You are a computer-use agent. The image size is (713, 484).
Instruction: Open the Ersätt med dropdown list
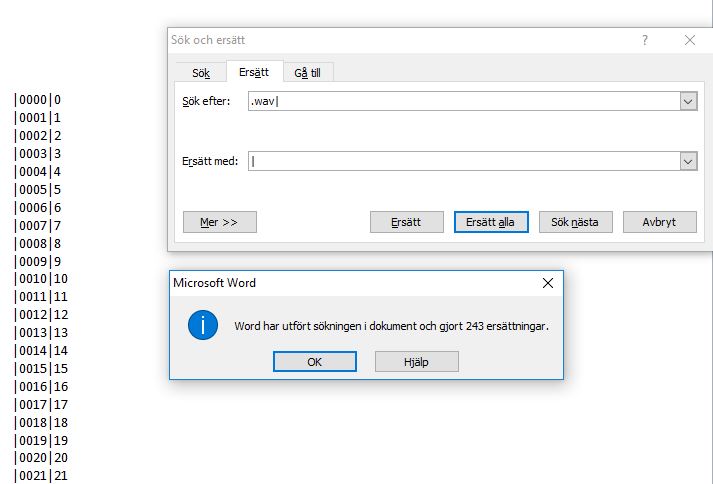688,161
